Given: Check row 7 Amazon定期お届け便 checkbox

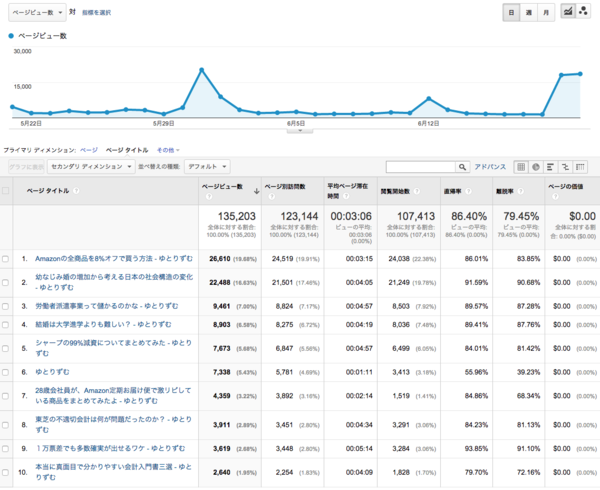Looking at the screenshot, I should (x=5, y=396).
